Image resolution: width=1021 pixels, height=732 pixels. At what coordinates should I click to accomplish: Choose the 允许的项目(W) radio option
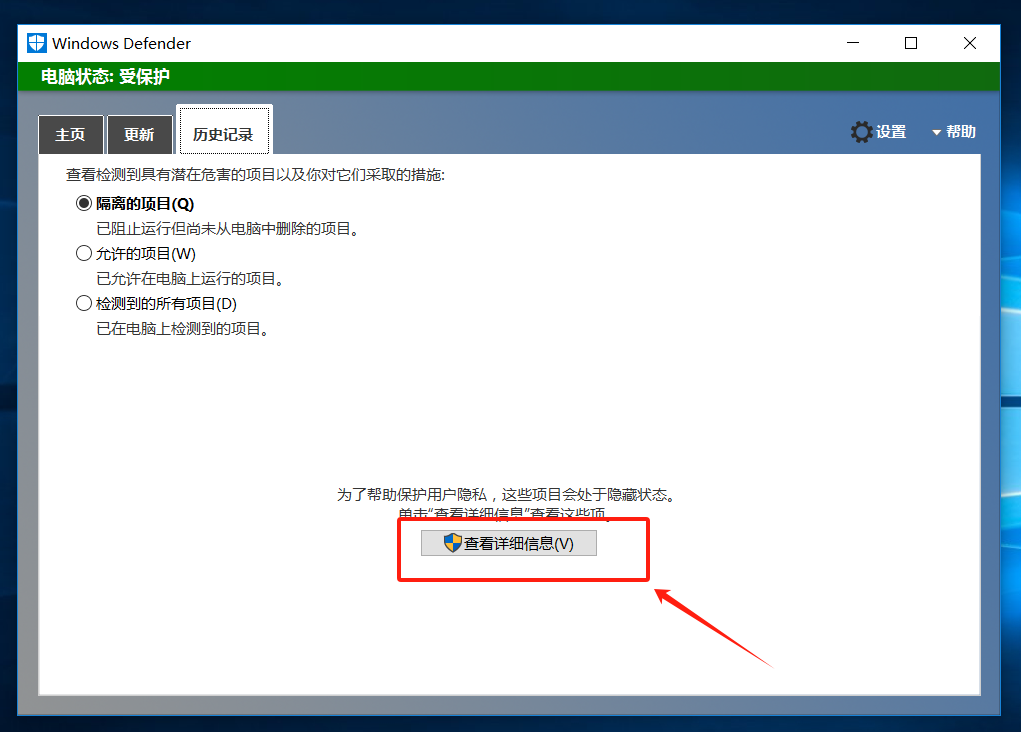tap(83, 253)
